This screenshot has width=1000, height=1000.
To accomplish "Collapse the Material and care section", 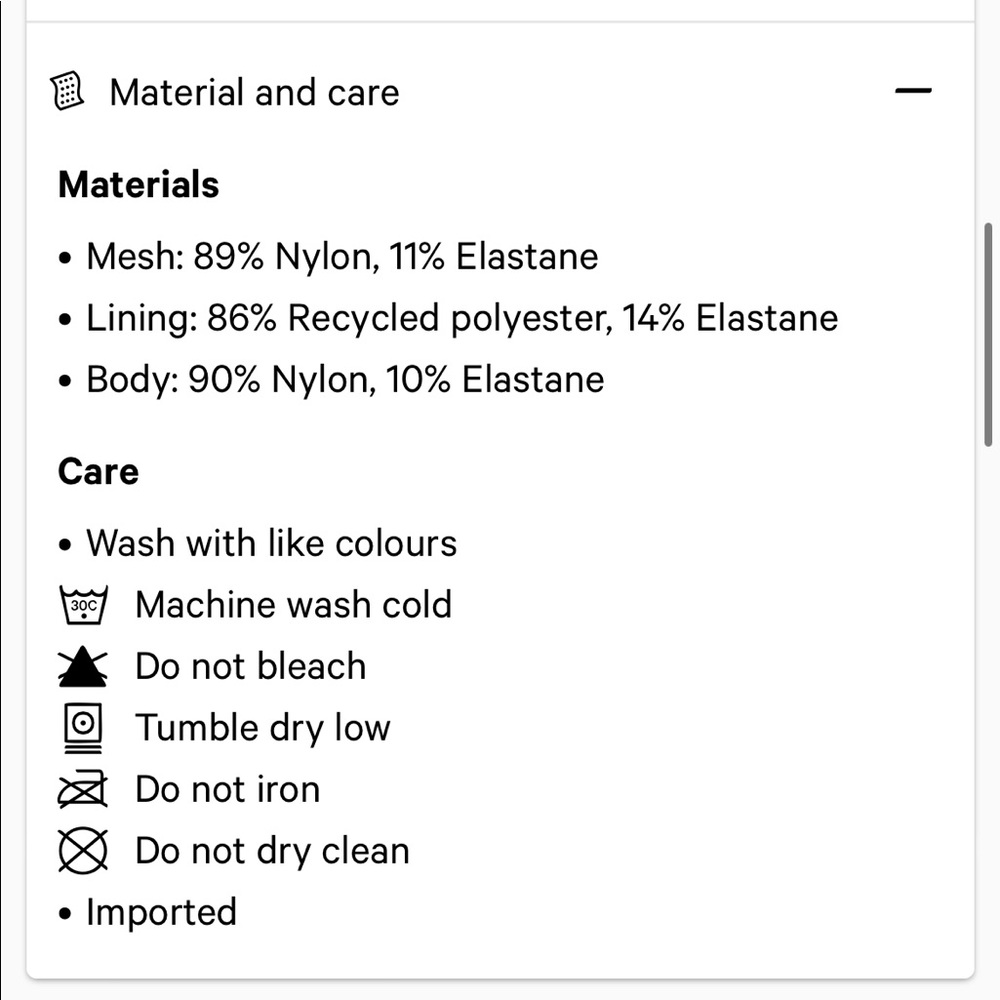I will 913,92.
